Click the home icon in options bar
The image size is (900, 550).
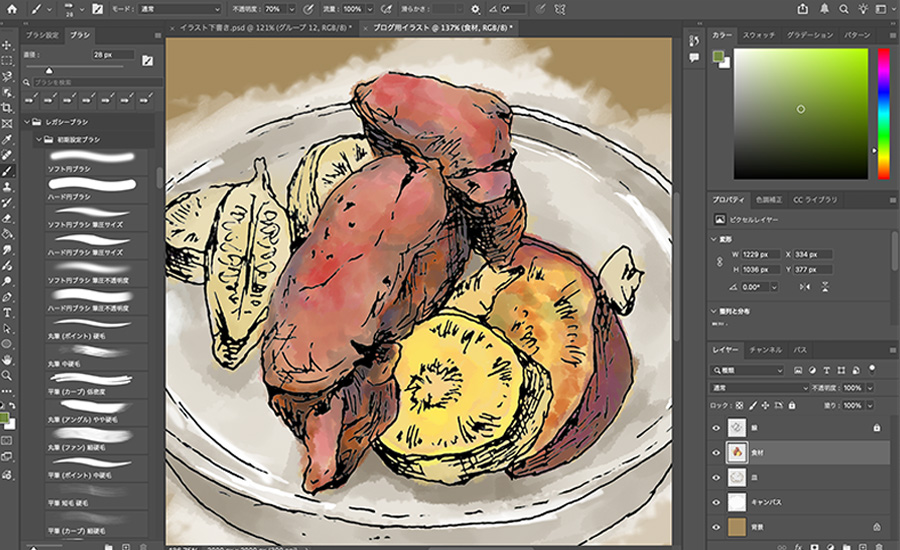(11, 8)
